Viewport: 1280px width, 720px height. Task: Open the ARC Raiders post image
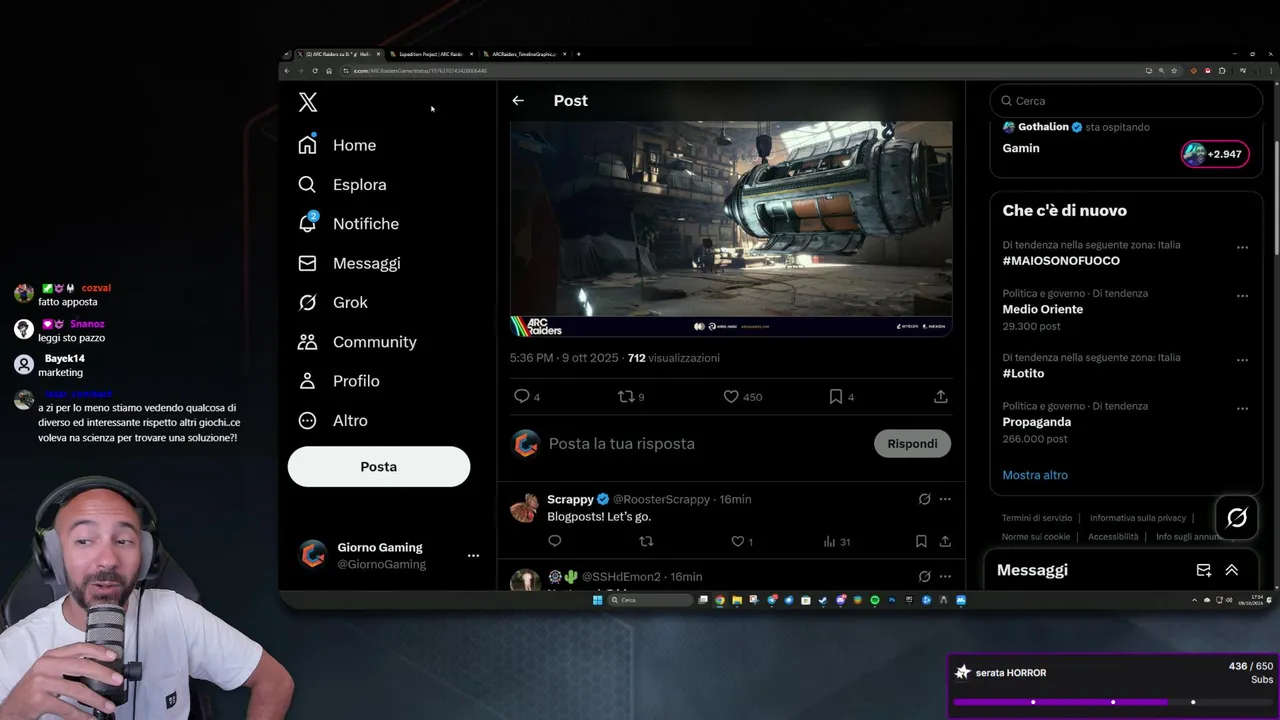click(x=731, y=229)
